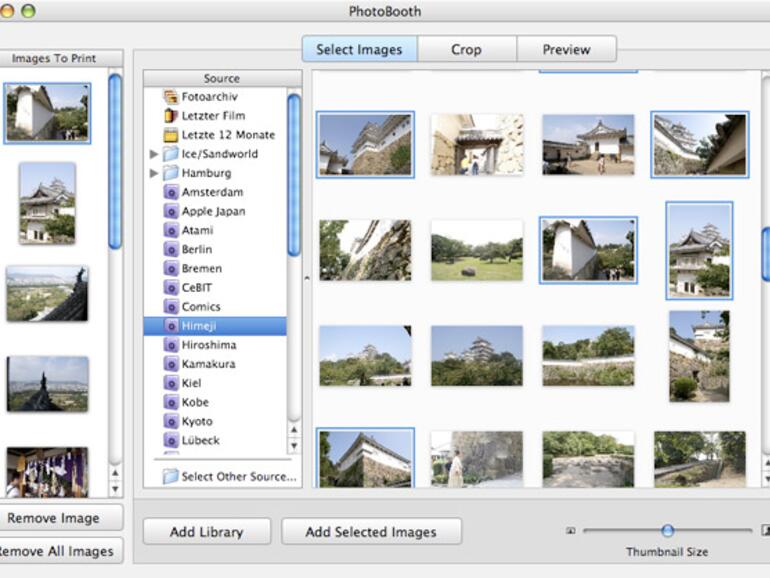Expand the Hamburg folder triangle

coord(154,173)
